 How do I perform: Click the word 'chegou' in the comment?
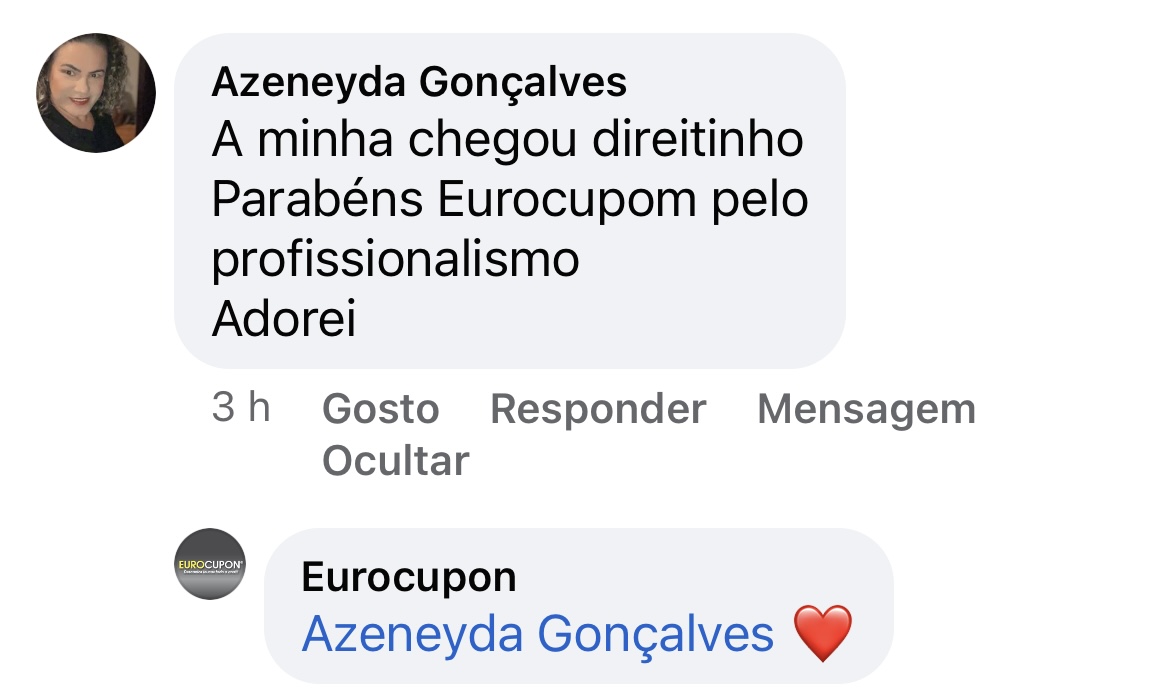(x=492, y=140)
